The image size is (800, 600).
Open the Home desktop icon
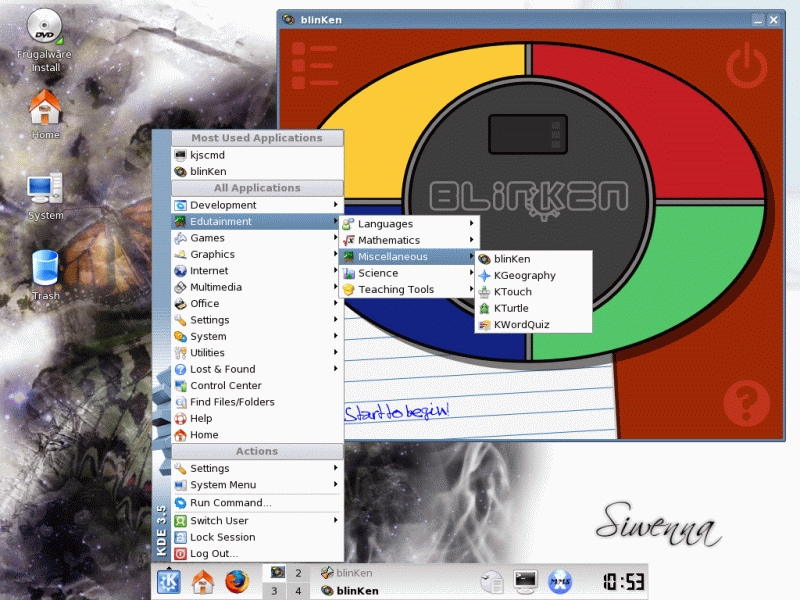[45, 114]
